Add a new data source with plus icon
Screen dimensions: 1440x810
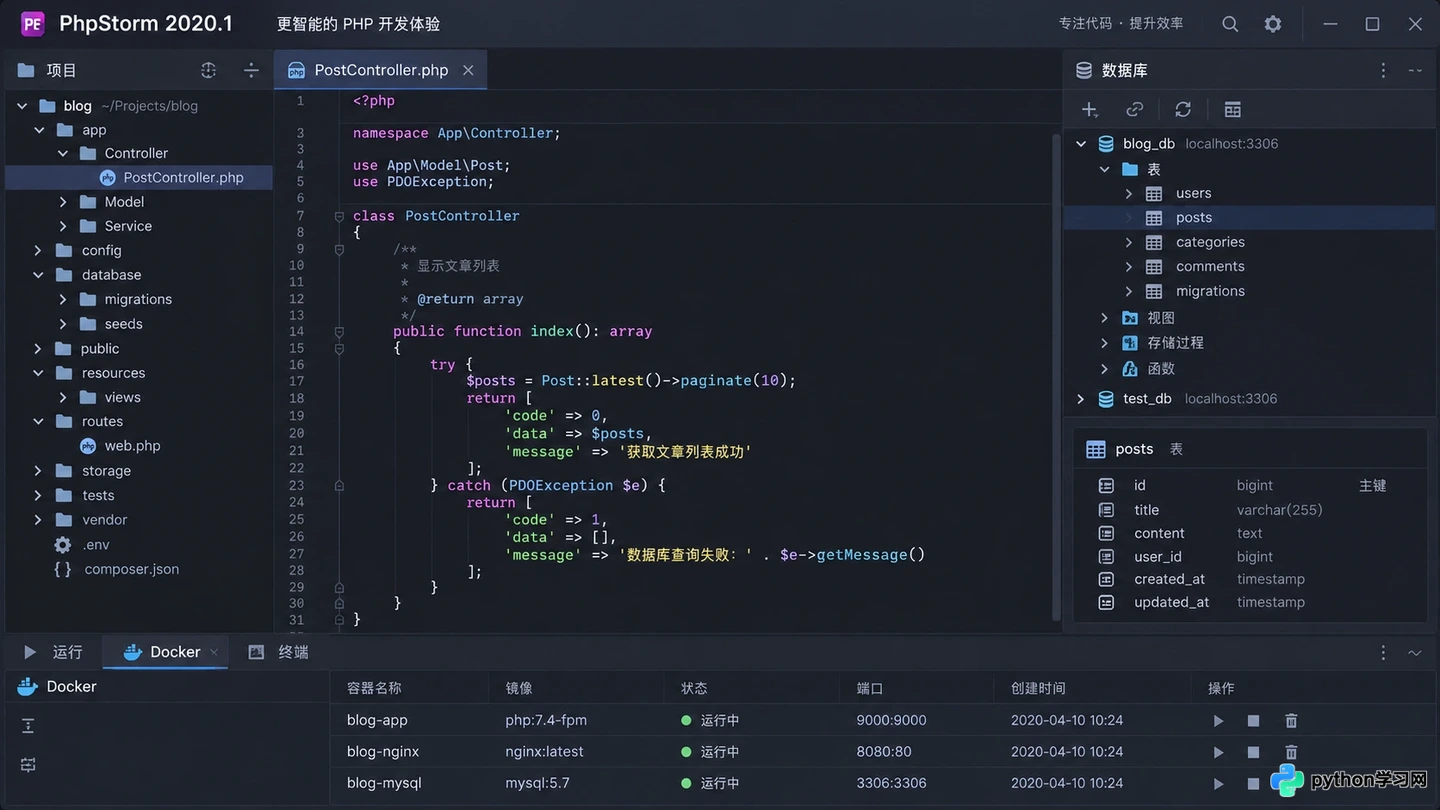click(1090, 109)
